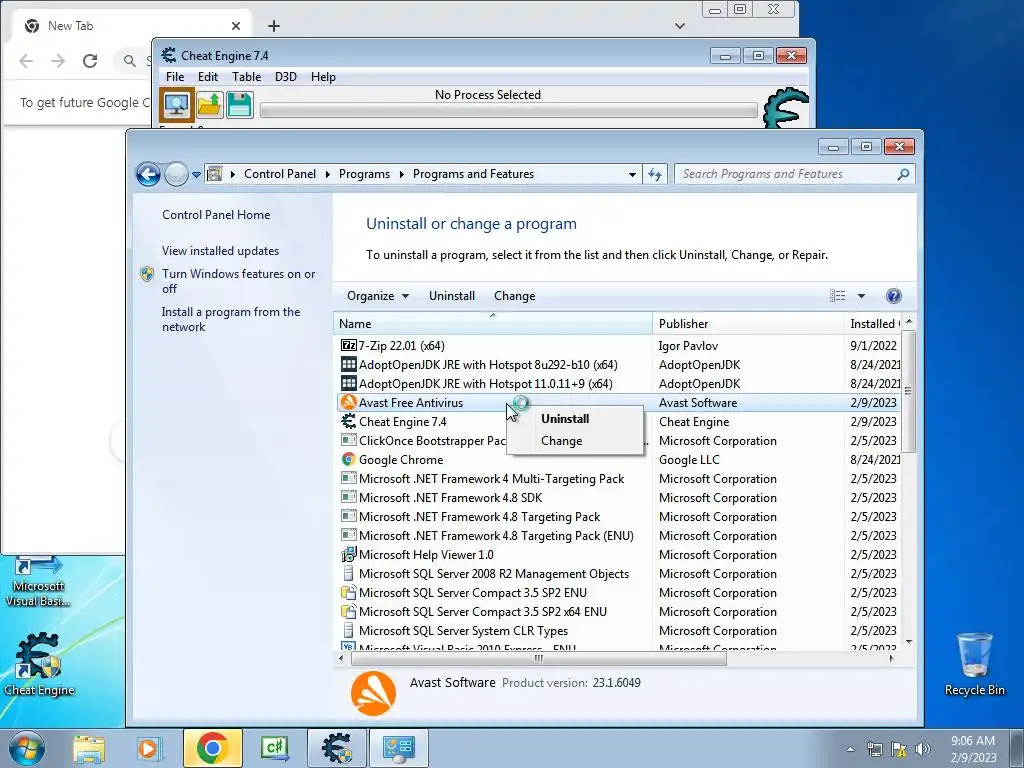Open the view options dropdown arrow
The height and width of the screenshot is (768, 1024).
coord(861,296)
